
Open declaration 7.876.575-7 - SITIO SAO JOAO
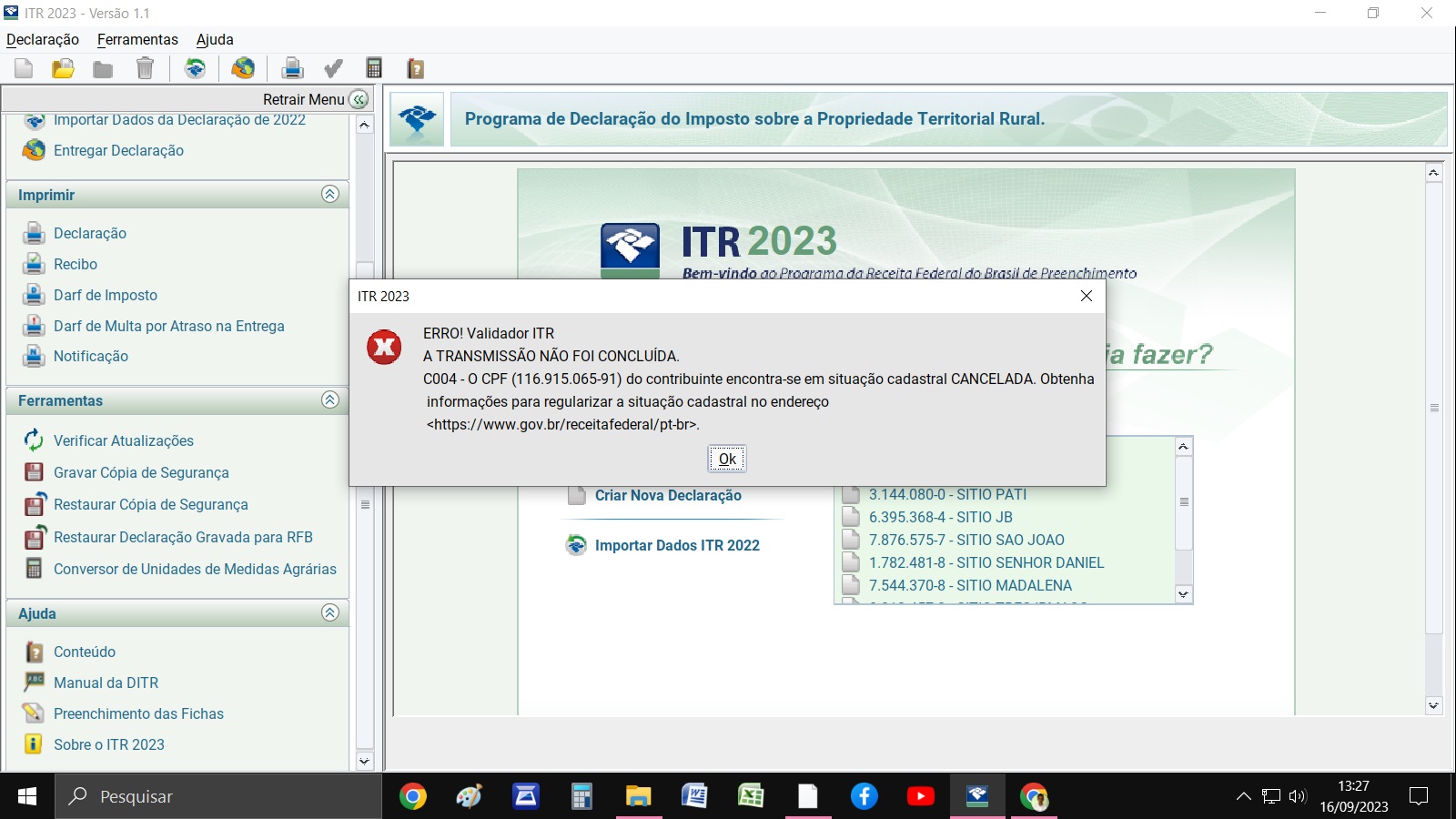[966, 540]
